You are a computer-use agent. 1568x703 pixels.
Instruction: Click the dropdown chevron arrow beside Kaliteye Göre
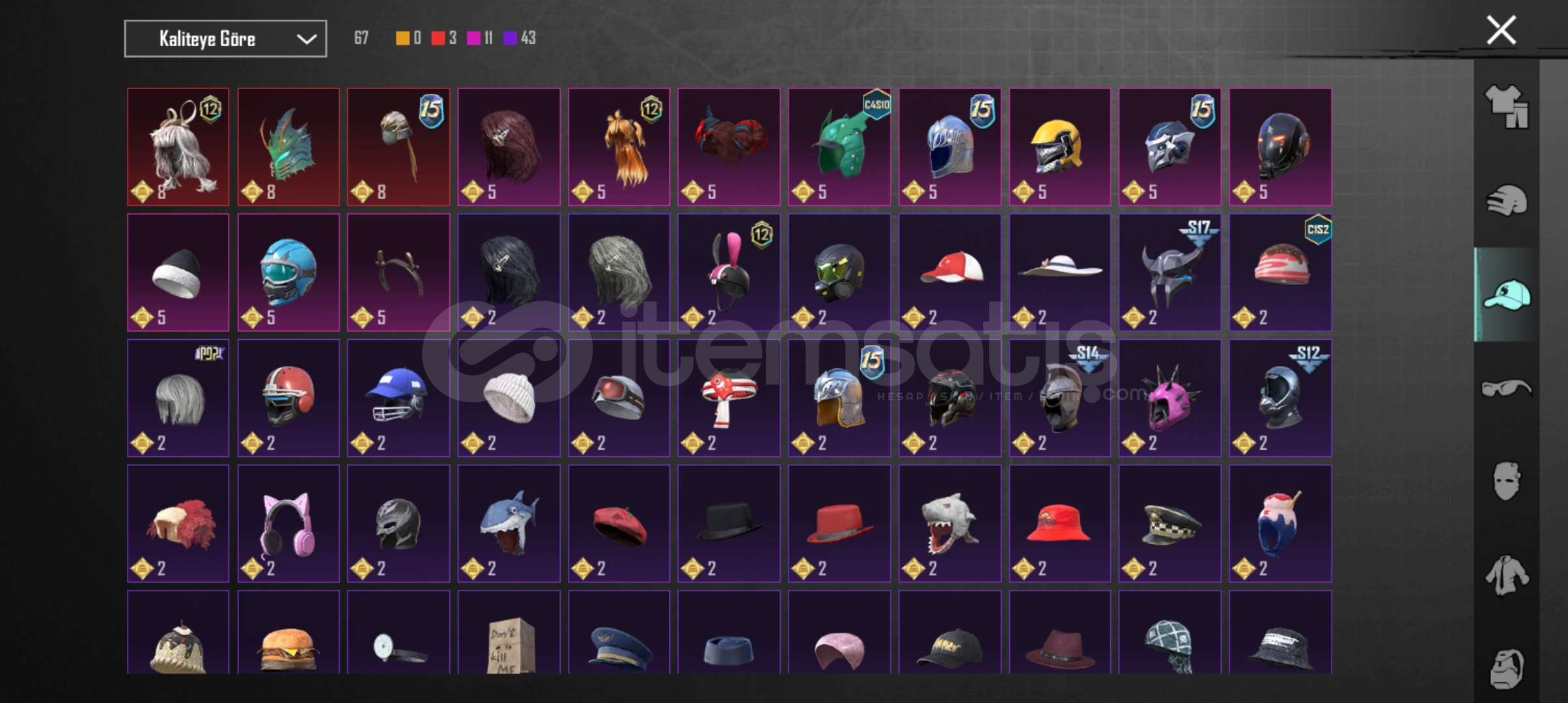pyautogui.click(x=307, y=39)
